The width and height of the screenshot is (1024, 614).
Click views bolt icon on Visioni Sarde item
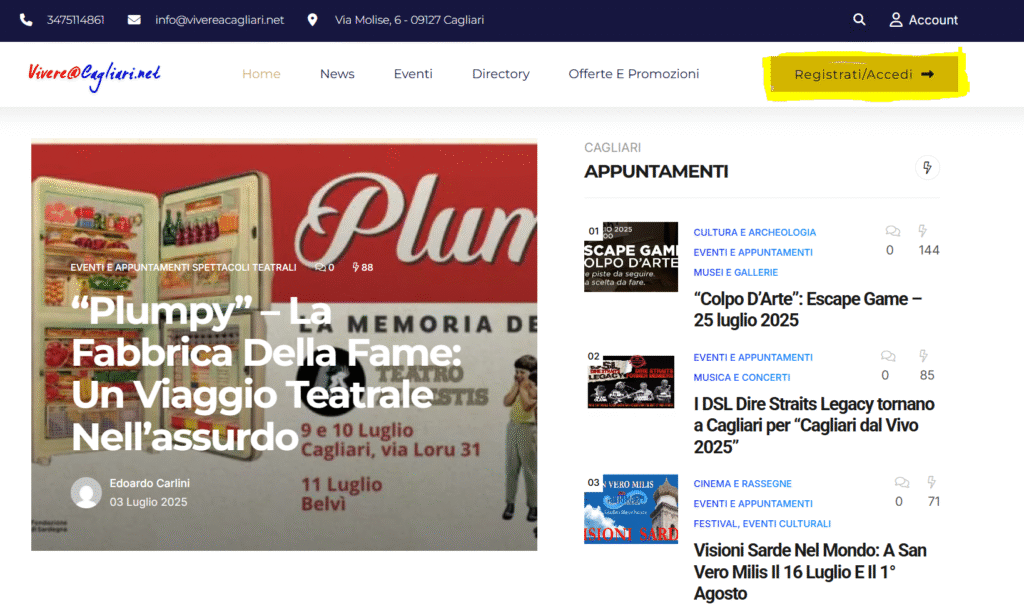tap(931, 482)
